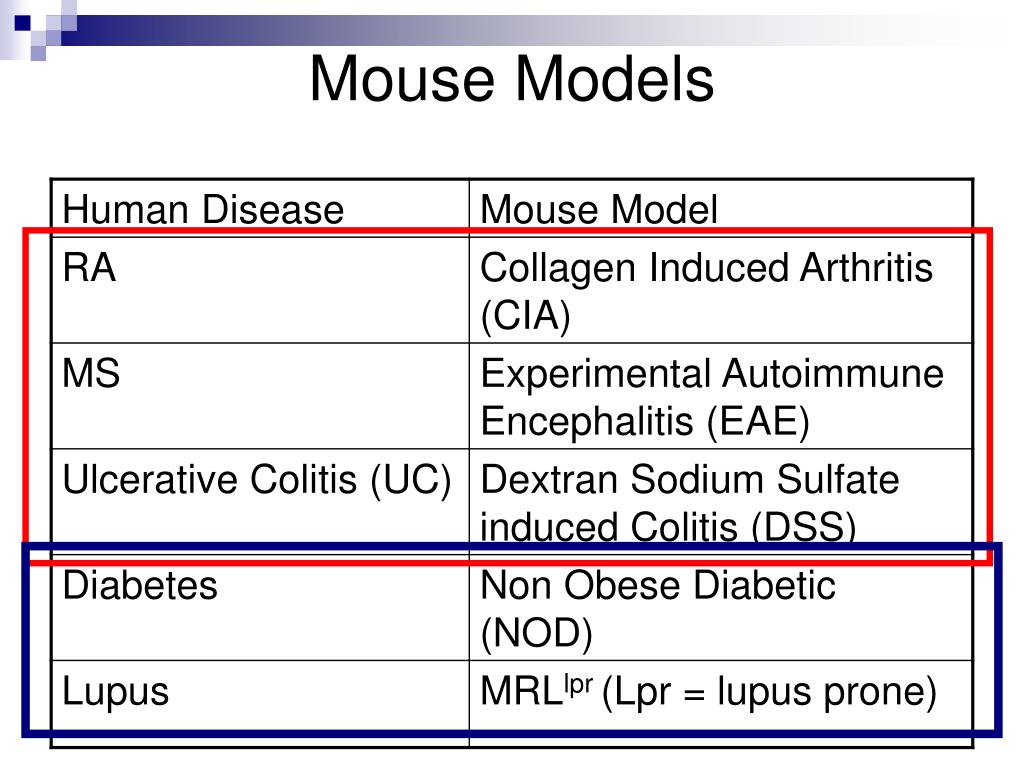This screenshot has width=1024, height=768.
Task: Select 'Experimental Autoimmune Encephalitis (EAE)' cell
Action: [721, 395]
